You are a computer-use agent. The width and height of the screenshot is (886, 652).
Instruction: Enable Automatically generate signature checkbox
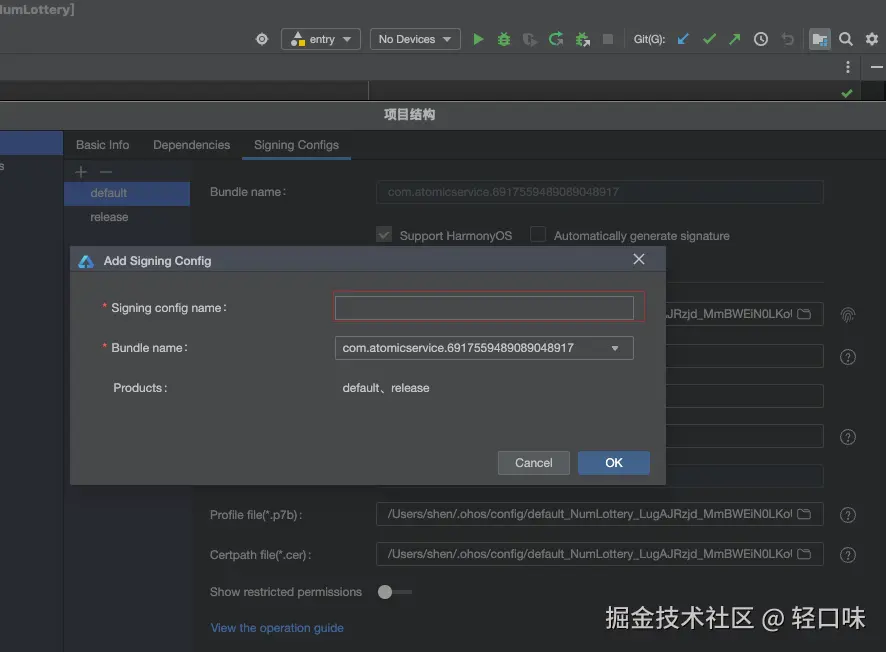coord(538,234)
